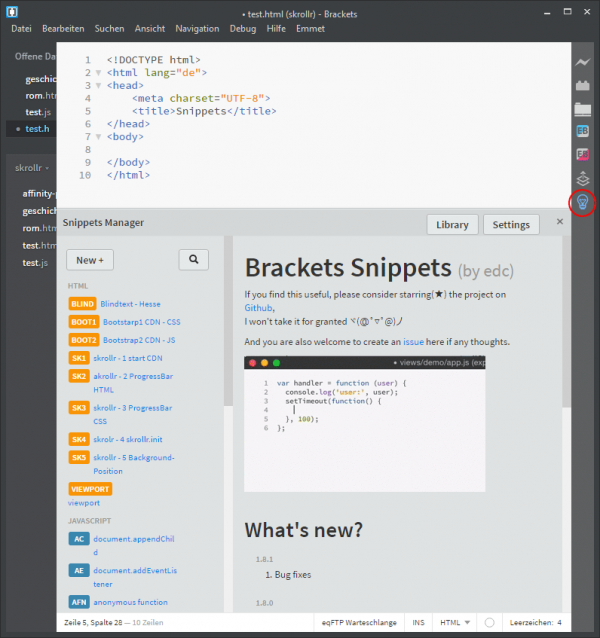The height and width of the screenshot is (638, 600).
Task: Open the HTML language dropdown in status bar
Action: 455,623
